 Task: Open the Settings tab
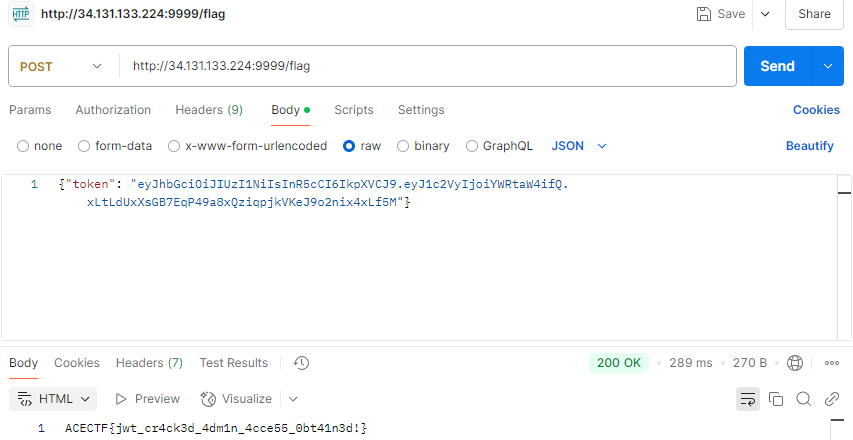coord(421,110)
